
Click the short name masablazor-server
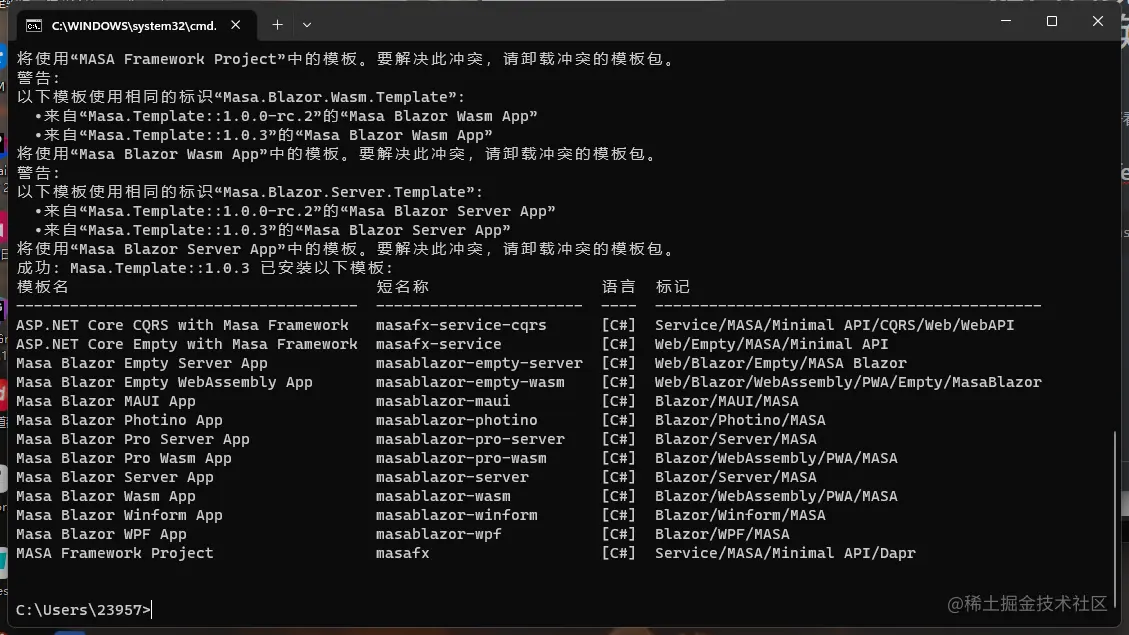tap(452, 477)
